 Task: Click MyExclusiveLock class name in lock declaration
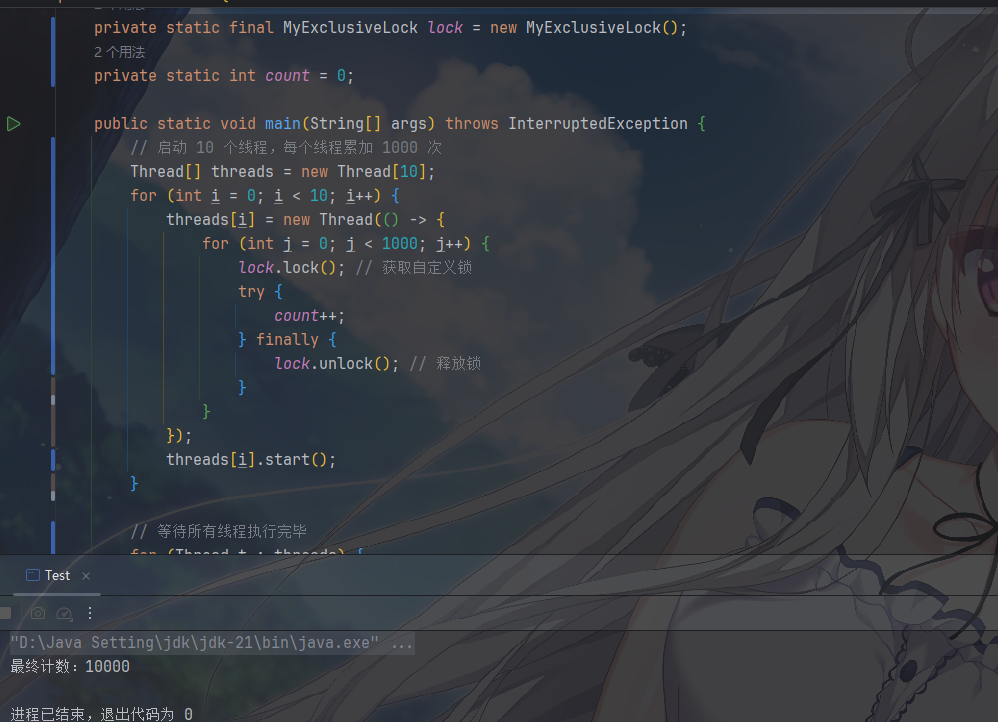(x=349, y=28)
